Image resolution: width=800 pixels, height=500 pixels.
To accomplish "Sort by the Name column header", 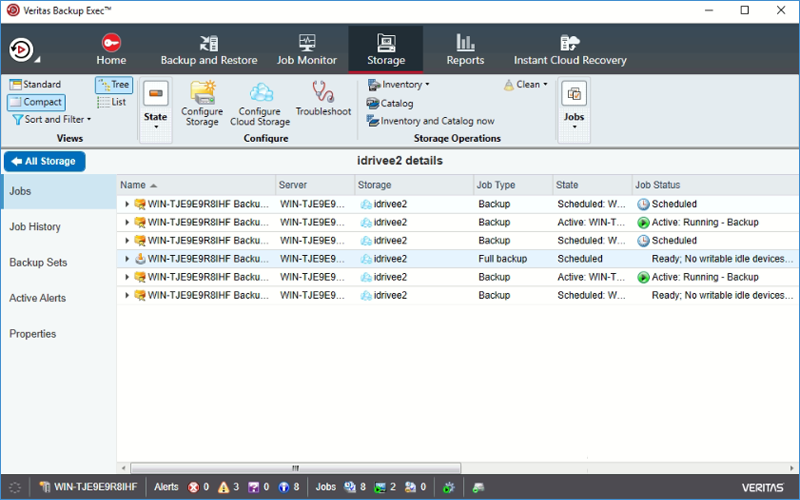I will 196,185.
